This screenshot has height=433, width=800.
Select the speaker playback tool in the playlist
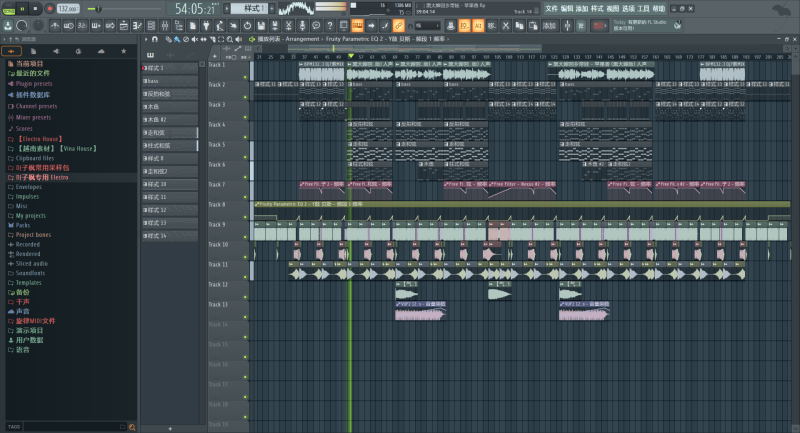pyautogui.click(x=238, y=39)
